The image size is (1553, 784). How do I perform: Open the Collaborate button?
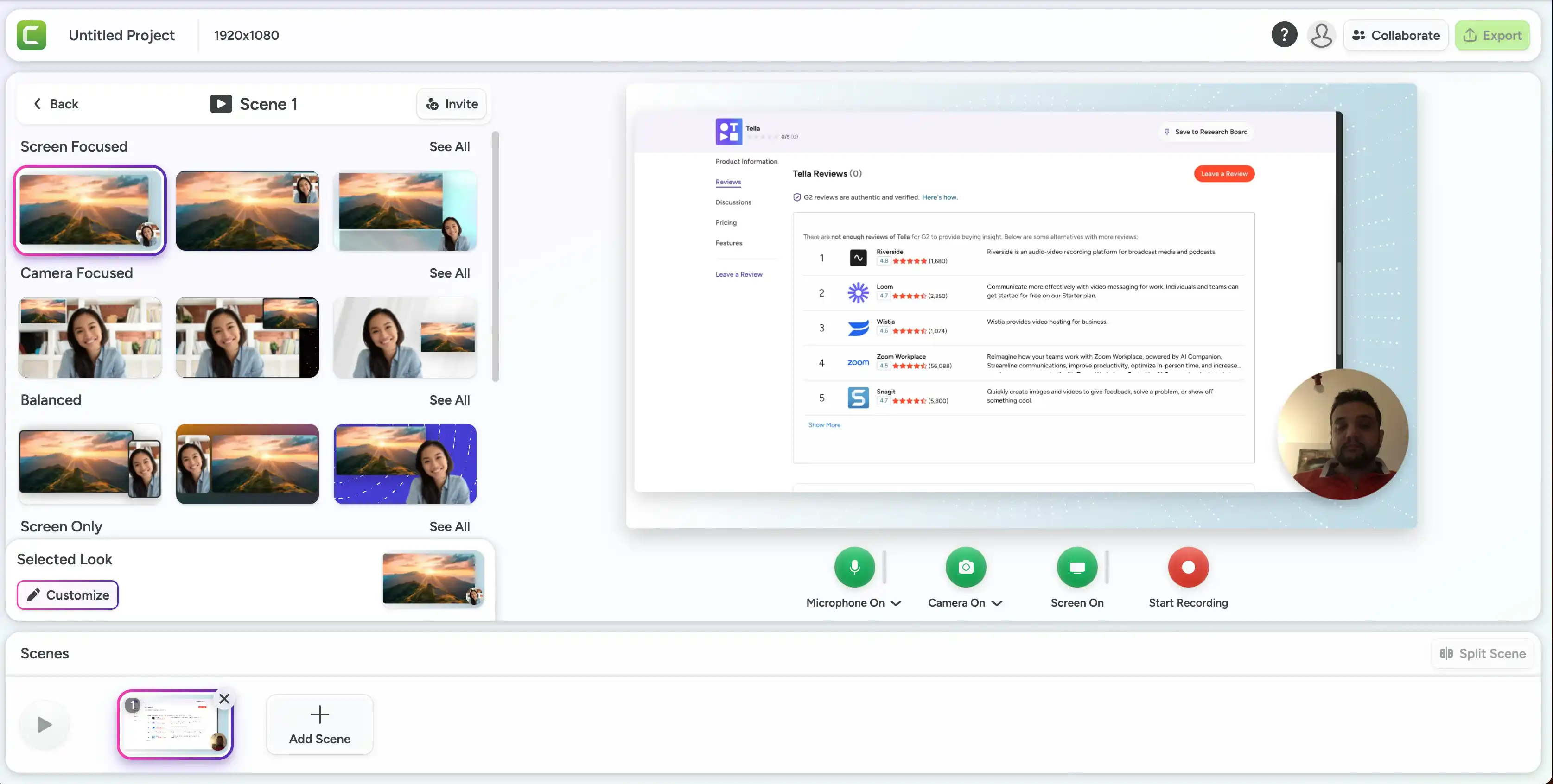coord(1395,35)
